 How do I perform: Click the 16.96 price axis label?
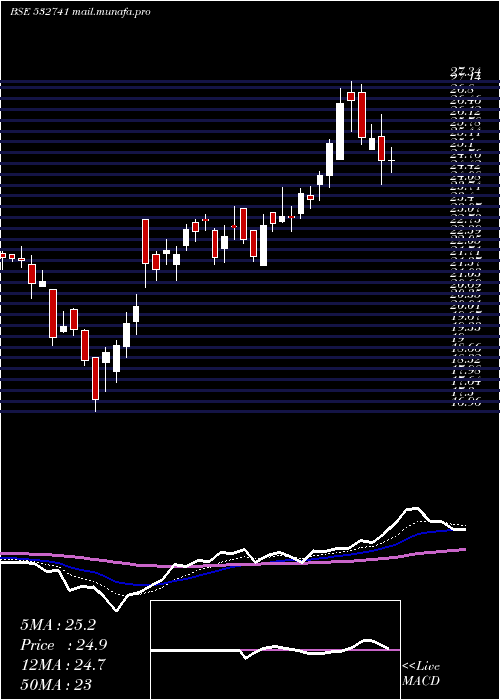466,402
